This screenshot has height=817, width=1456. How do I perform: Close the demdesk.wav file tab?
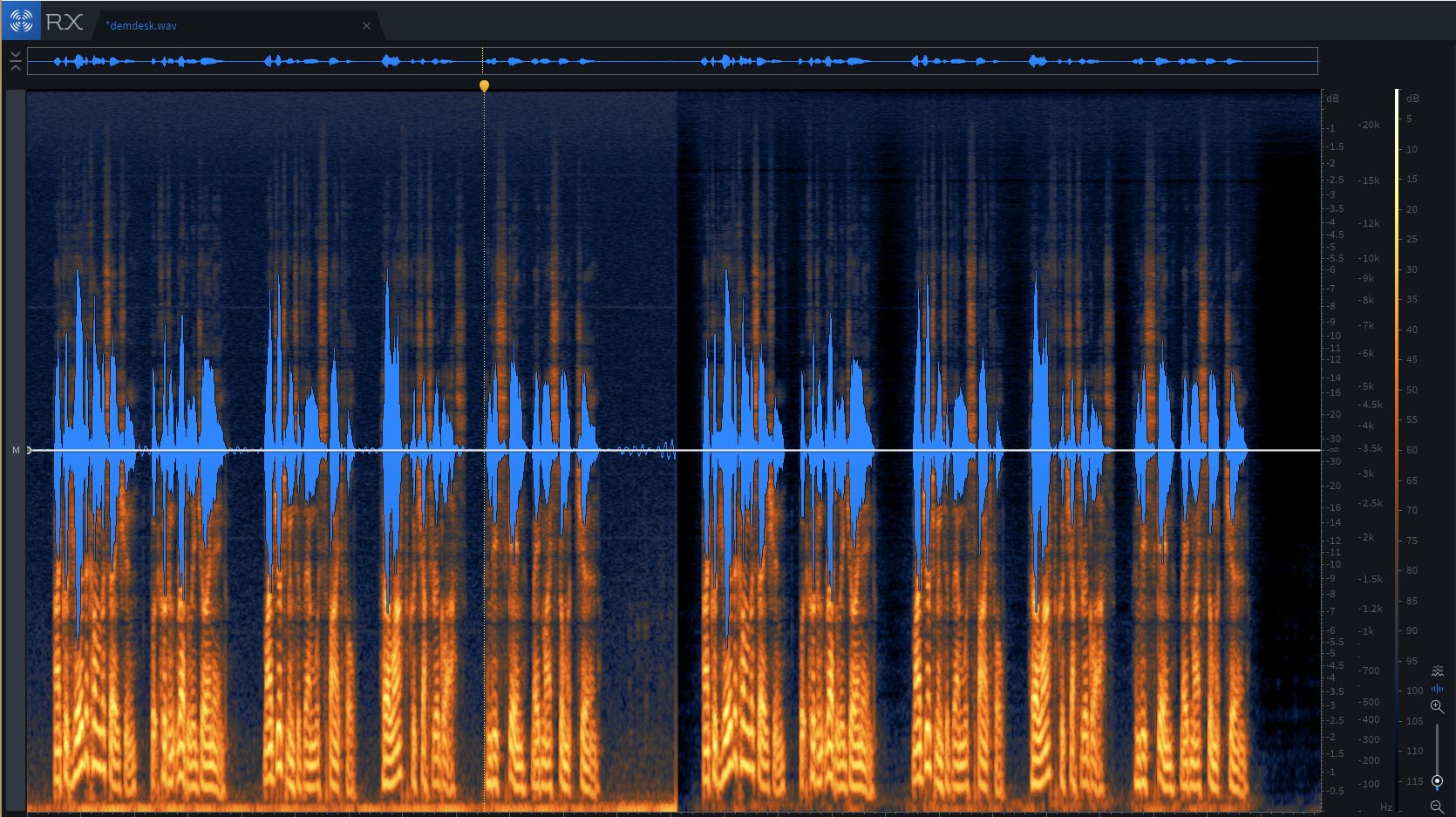(366, 26)
